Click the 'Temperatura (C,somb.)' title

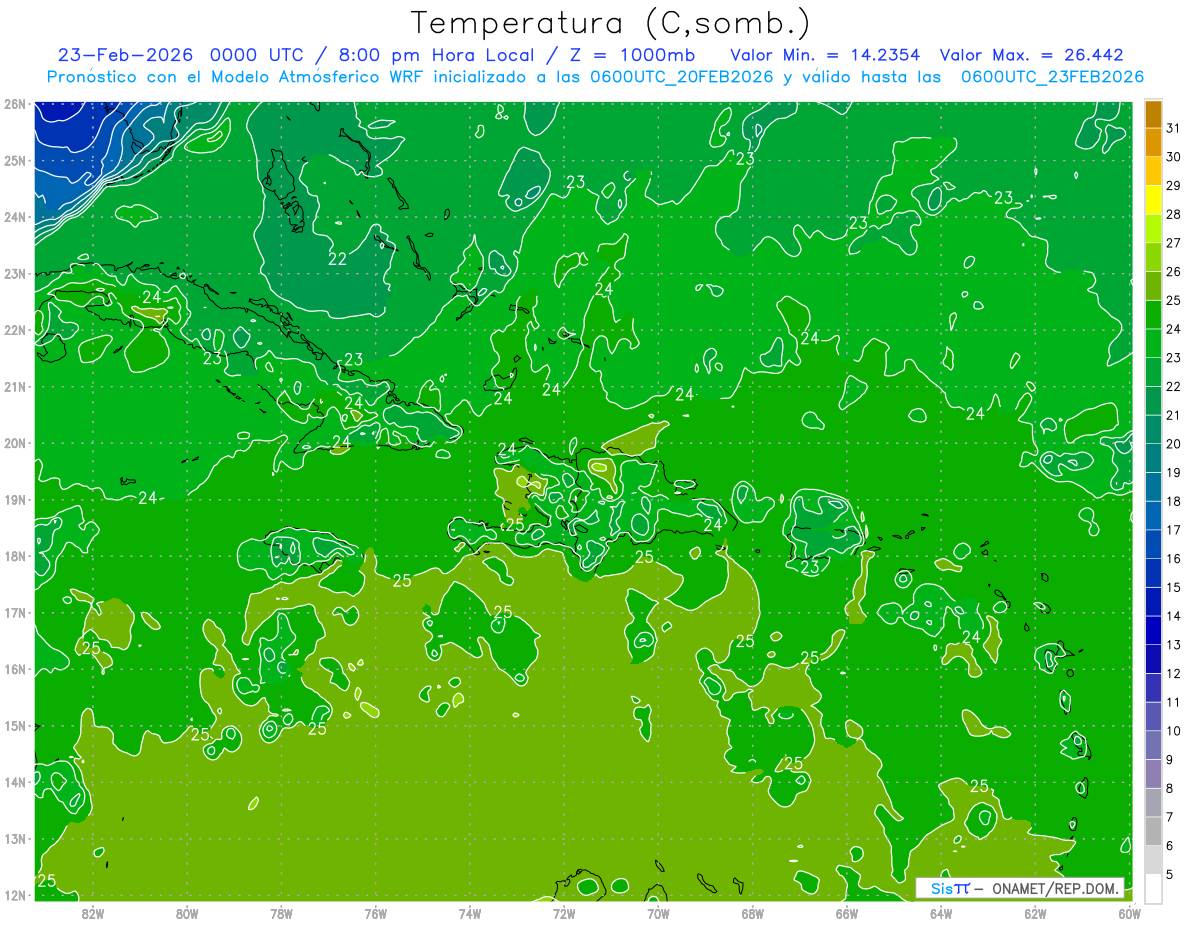click(611, 22)
